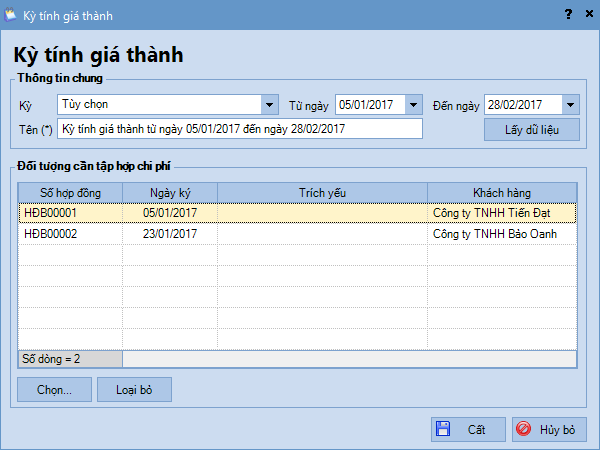Click the 05/01/2017 signing date cell

click(170, 213)
